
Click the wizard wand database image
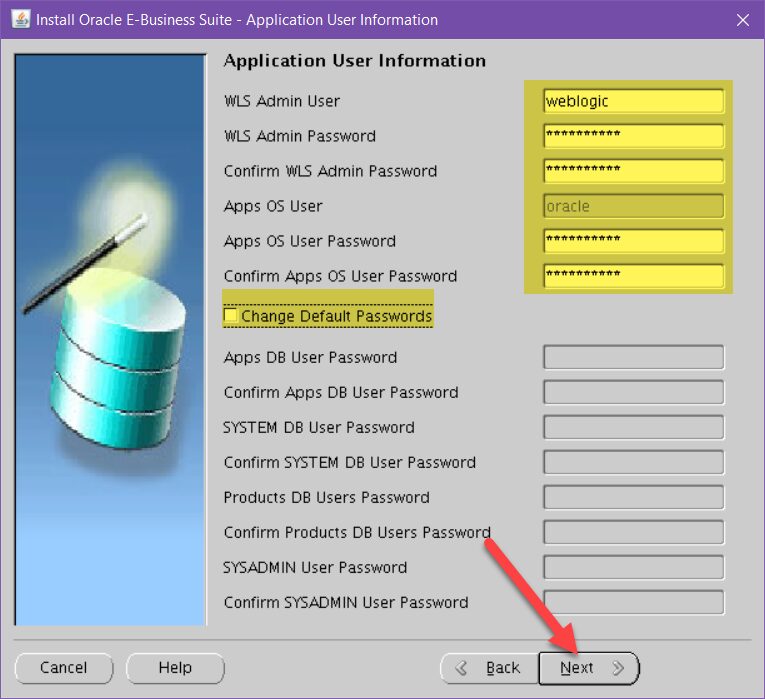click(110, 340)
